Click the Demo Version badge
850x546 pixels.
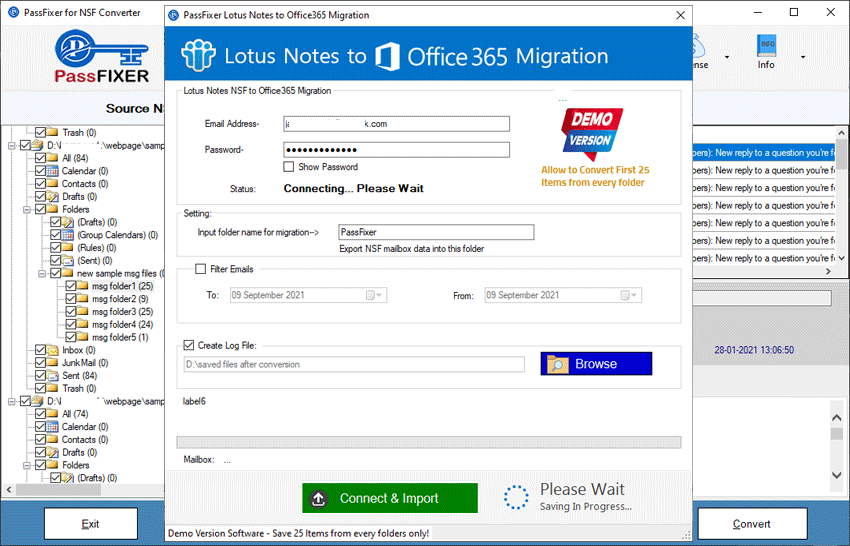coord(591,133)
